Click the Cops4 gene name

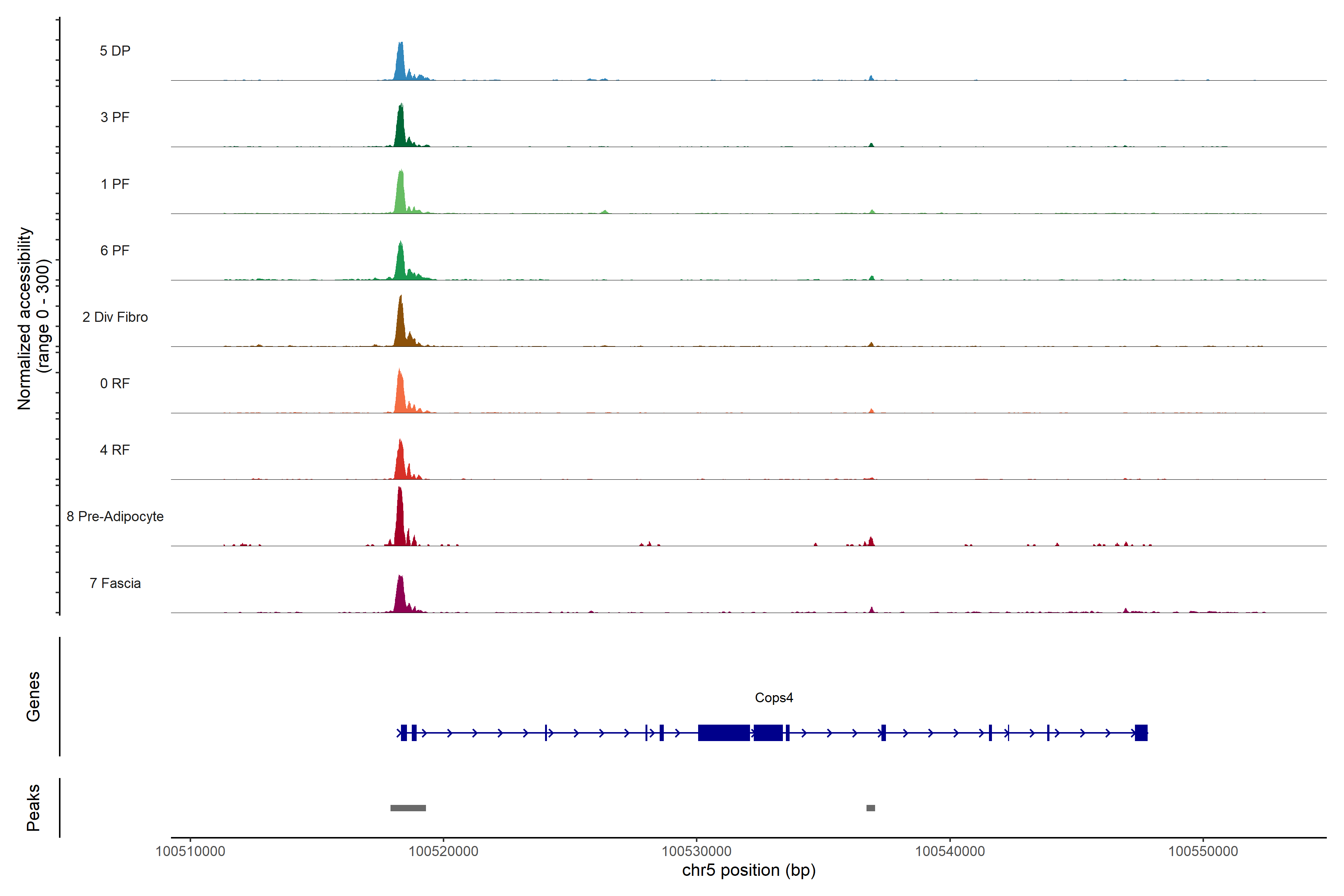click(774, 697)
